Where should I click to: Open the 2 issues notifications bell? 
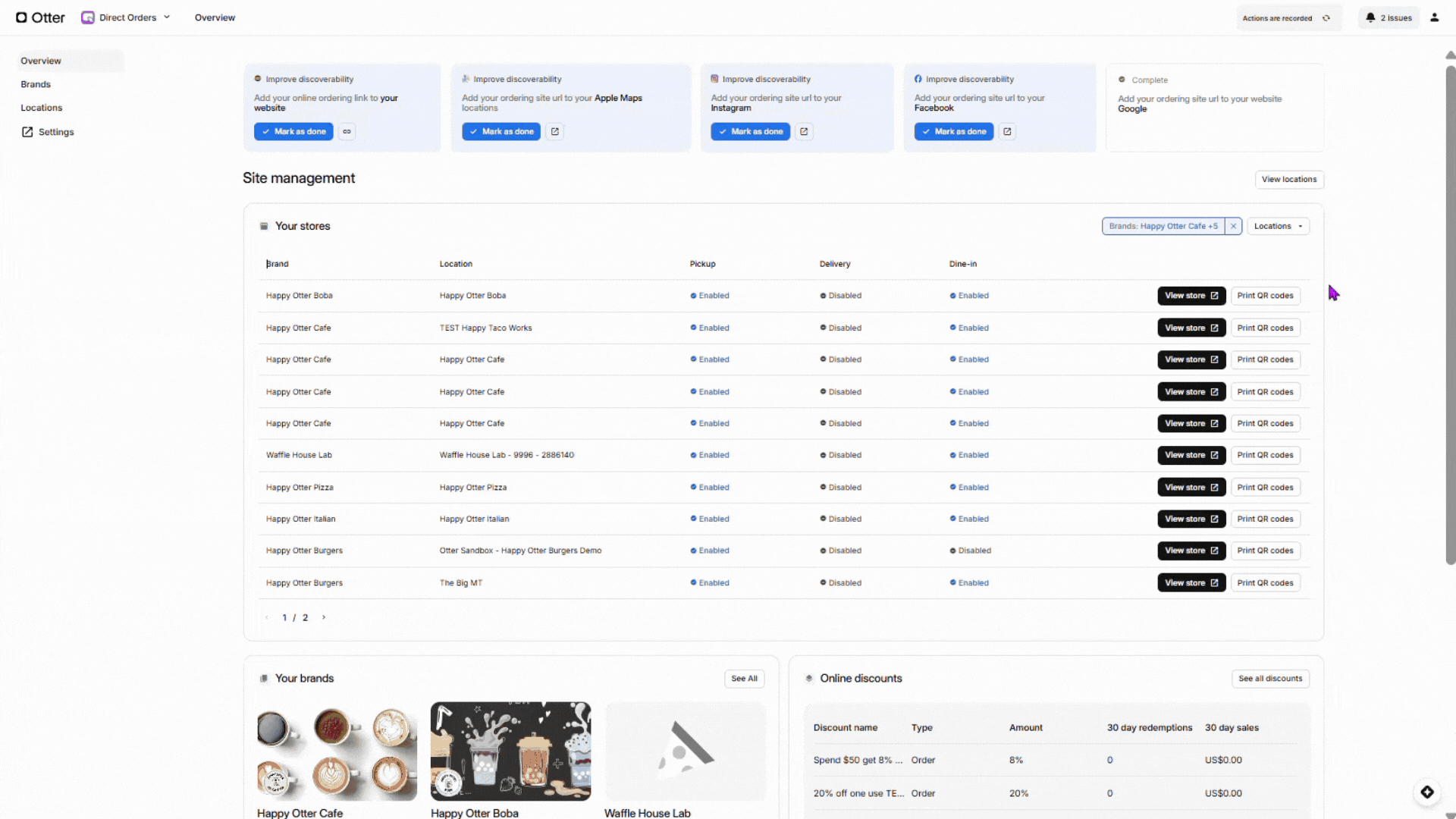1389,17
